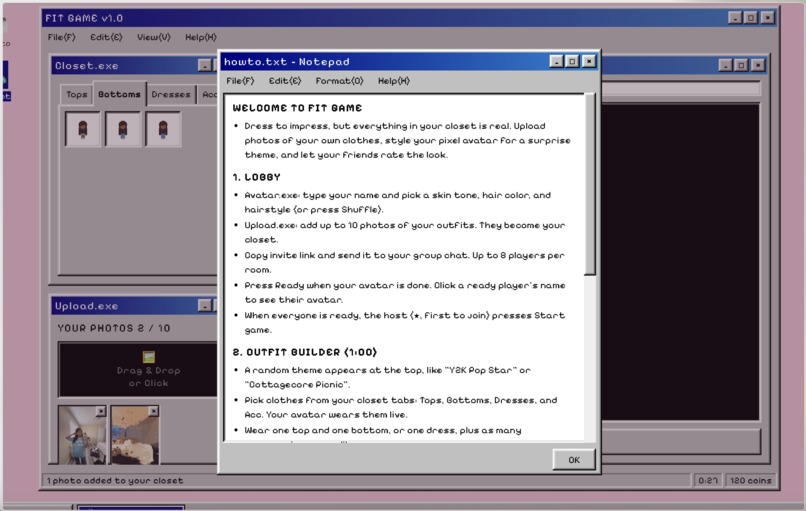Open File(F) menu in howto.txt Notepad
Screen dimensions: 806x511
coord(240,81)
